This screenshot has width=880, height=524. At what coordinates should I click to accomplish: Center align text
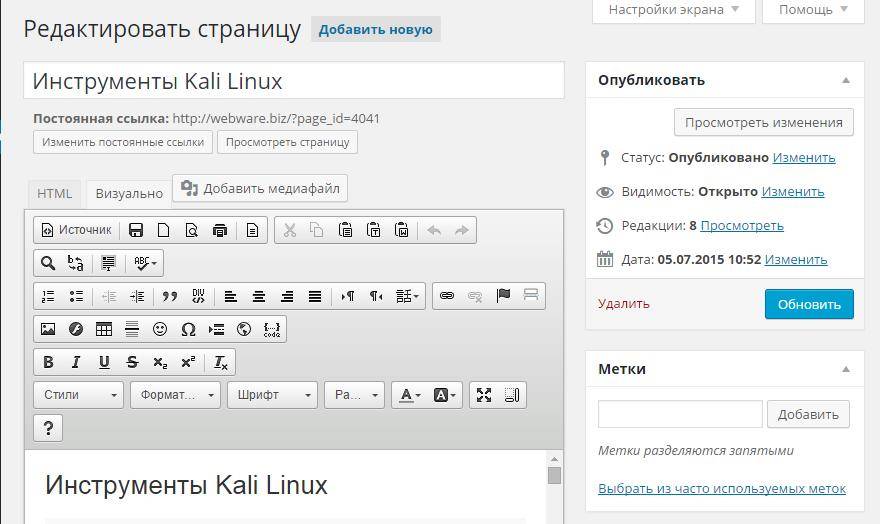coord(259,296)
